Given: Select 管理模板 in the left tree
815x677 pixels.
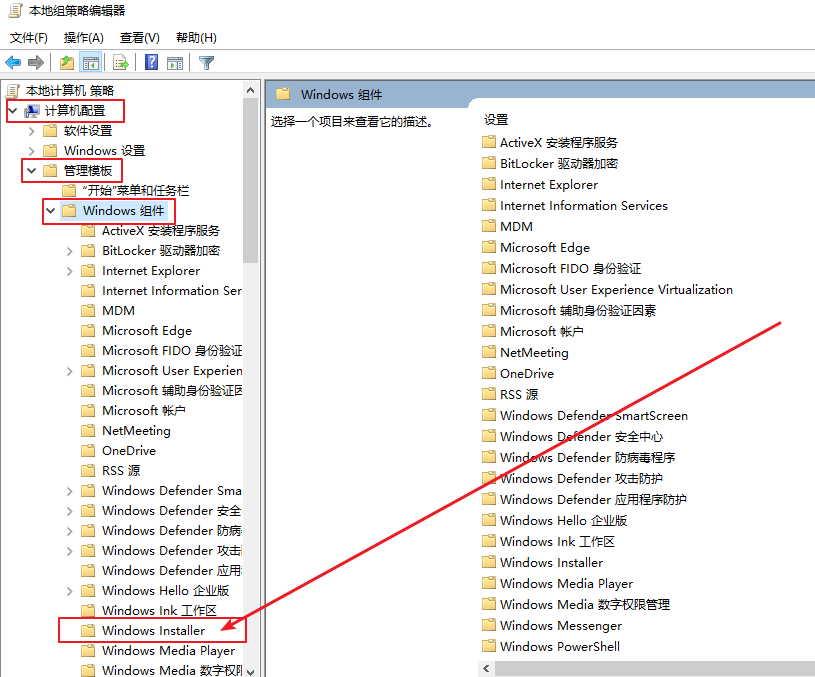Looking at the screenshot, I should [x=88, y=170].
